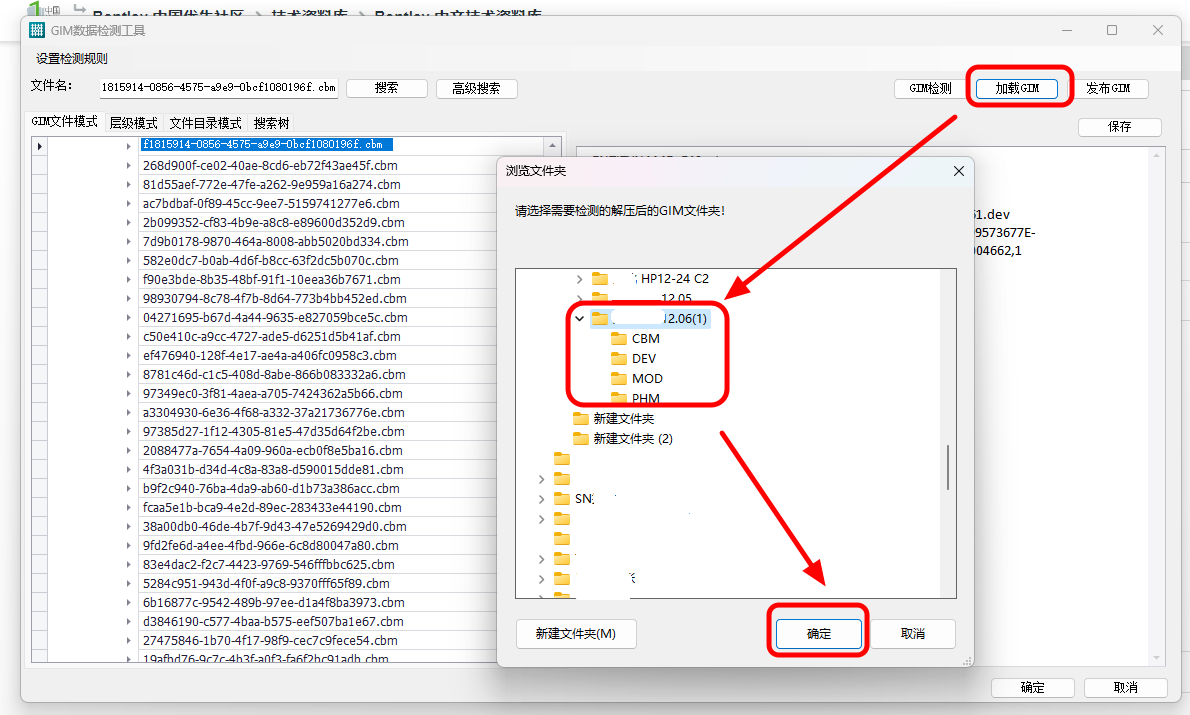Viewport: 1190px width, 715px height.
Task: Confirm folder selection with dialog 确定
Action: [819, 634]
